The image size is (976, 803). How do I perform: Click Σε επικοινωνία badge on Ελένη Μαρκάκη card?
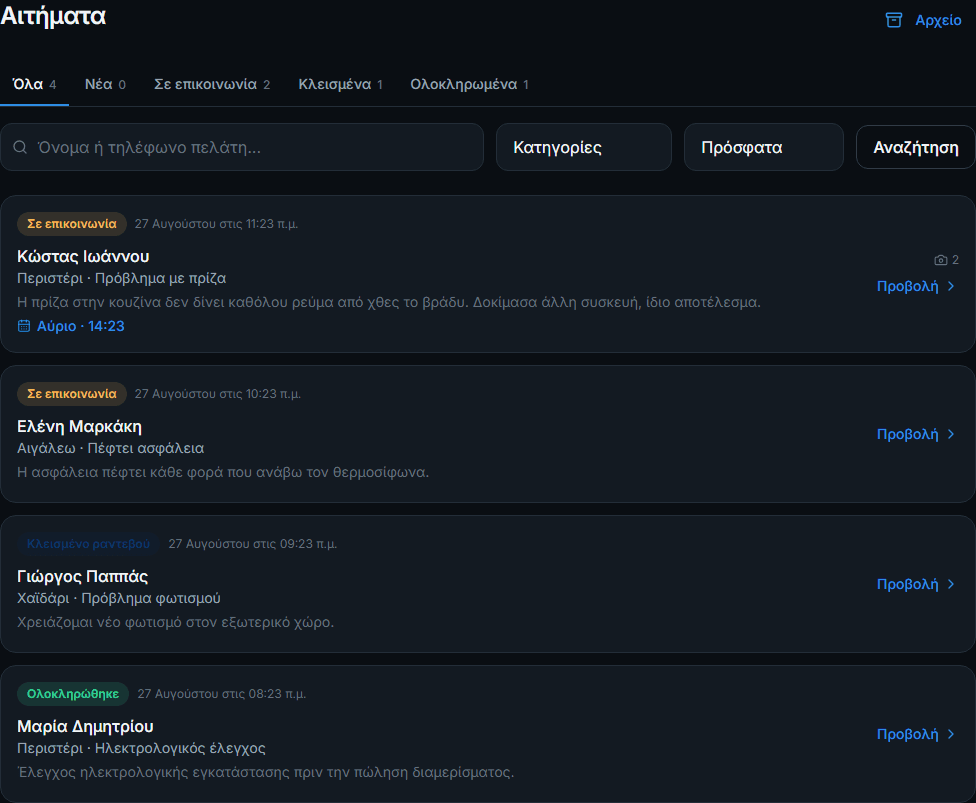pyautogui.click(x=72, y=393)
